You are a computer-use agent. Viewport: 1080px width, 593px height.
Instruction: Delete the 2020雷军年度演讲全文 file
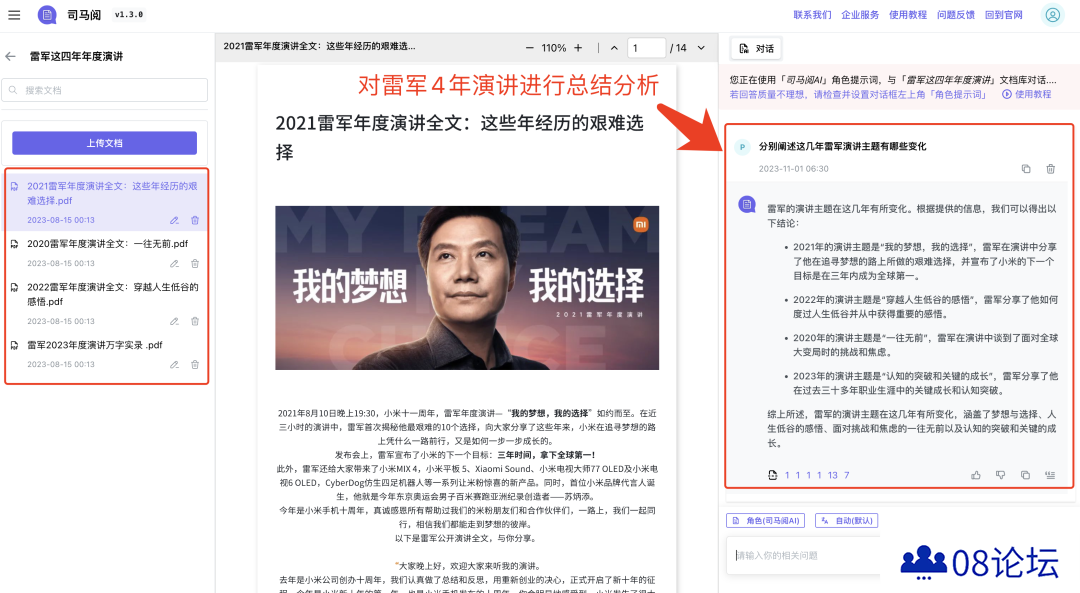pos(195,264)
